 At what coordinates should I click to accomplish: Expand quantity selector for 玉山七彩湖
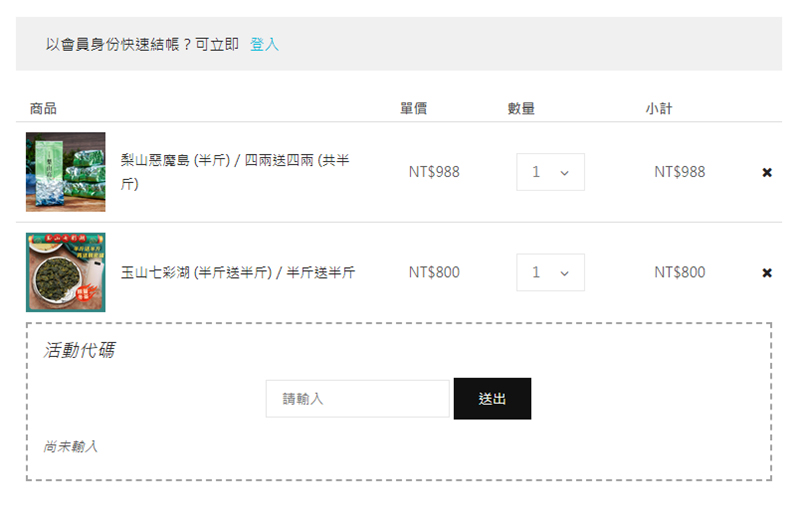pyautogui.click(x=550, y=272)
